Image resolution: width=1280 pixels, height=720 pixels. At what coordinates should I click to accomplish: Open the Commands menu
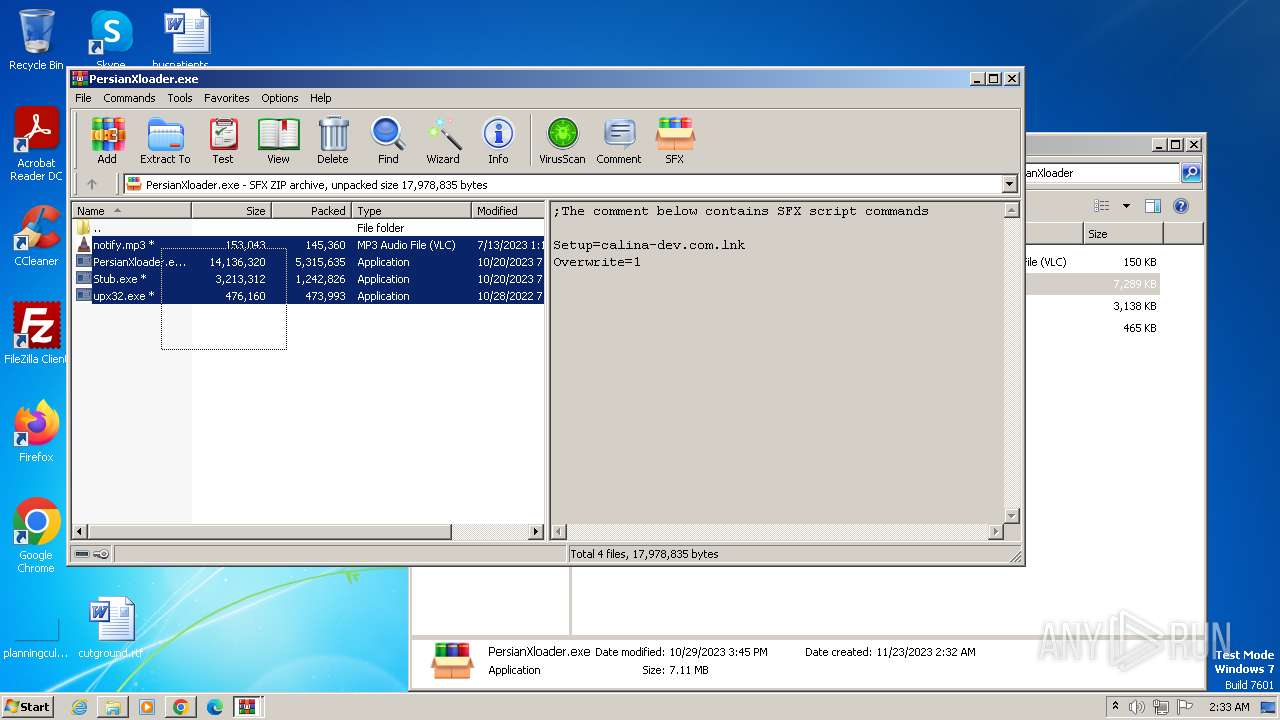coord(129,98)
